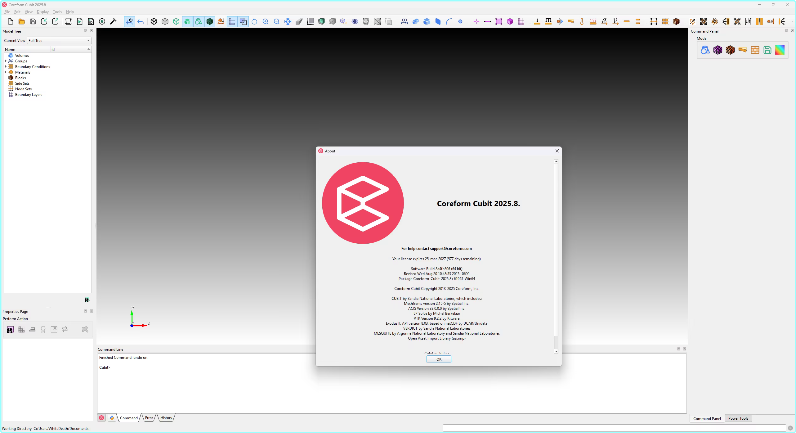Click the 'Coreform Cubit 2025.8.' title text

478,204
